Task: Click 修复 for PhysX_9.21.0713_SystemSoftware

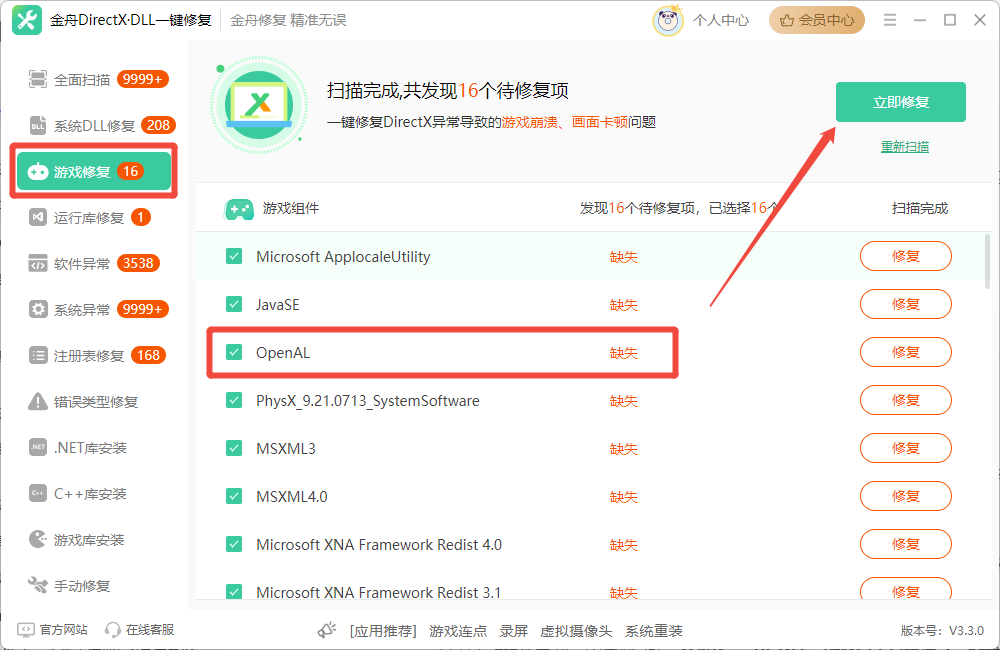Action: [x=906, y=400]
